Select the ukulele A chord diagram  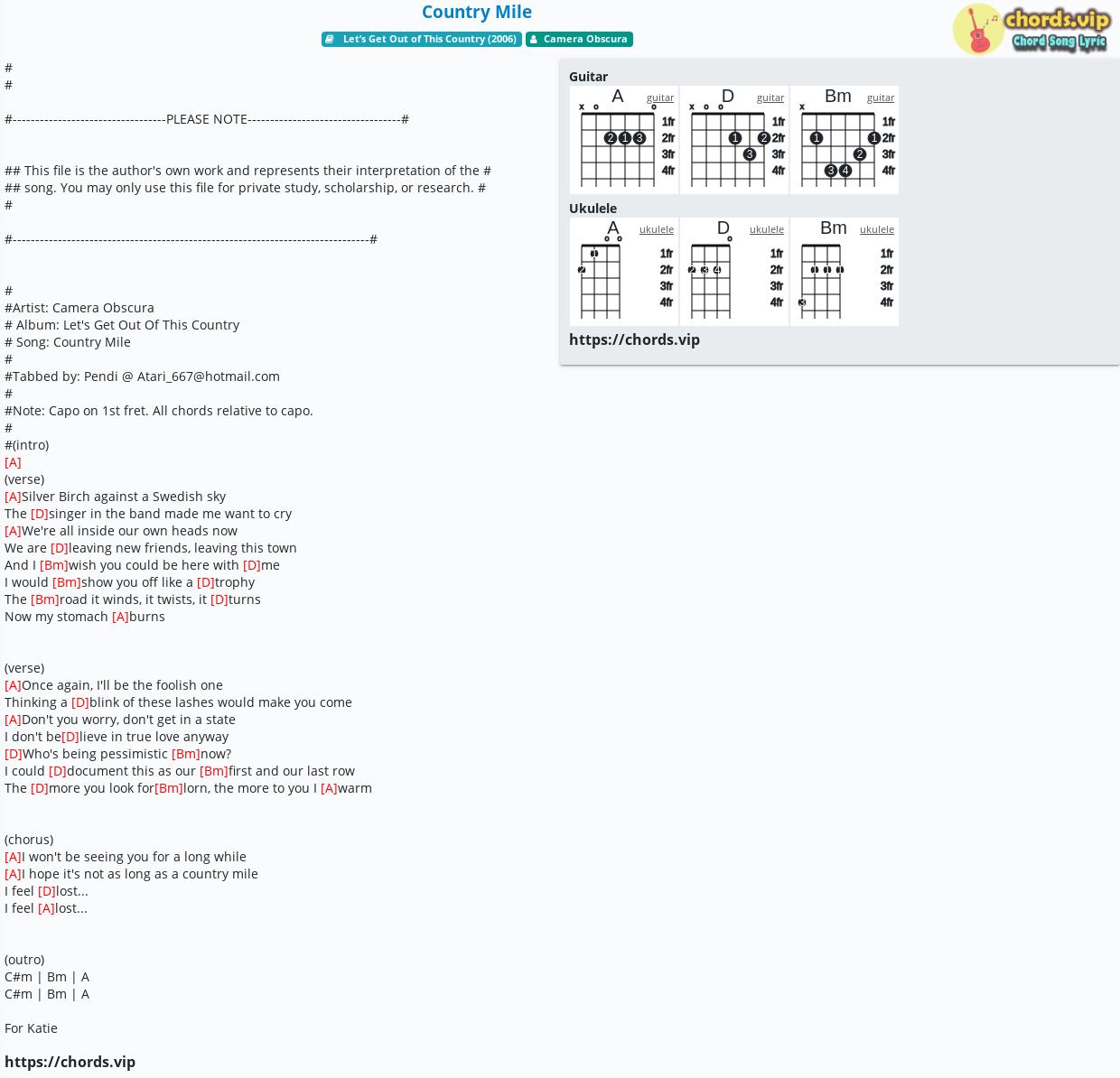tap(624, 272)
